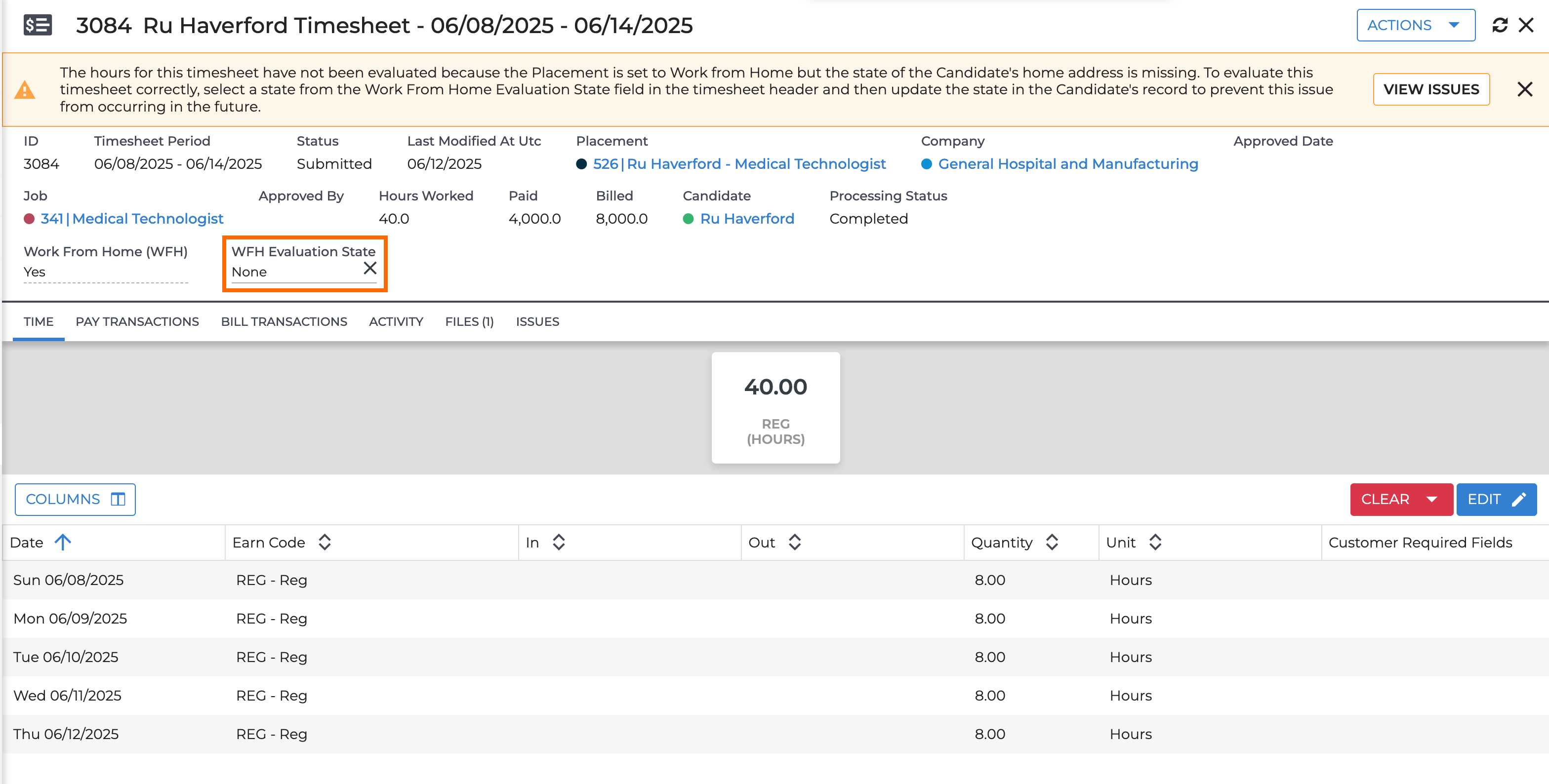The width and height of the screenshot is (1549, 784).
Task: Open the Work From Home (WFH) field
Action: 106,272
